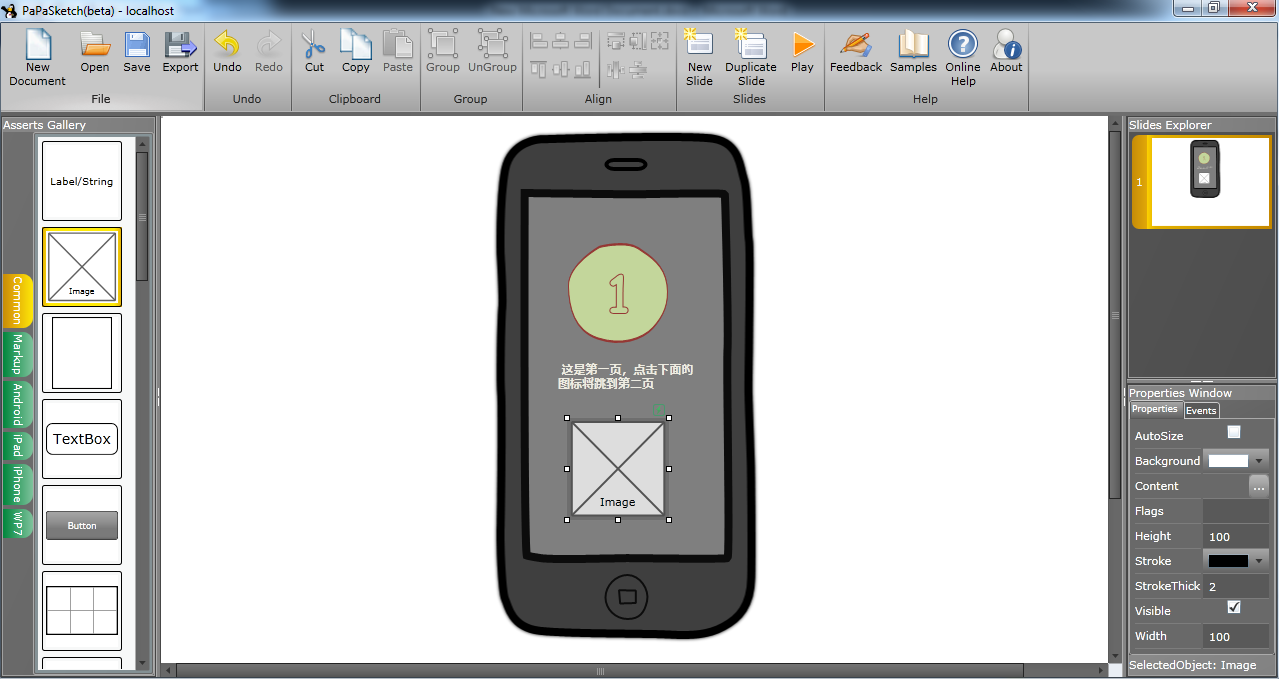1279x679 pixels.
Task: Pick the Button gallery item
Action: (x=82, y=525)
